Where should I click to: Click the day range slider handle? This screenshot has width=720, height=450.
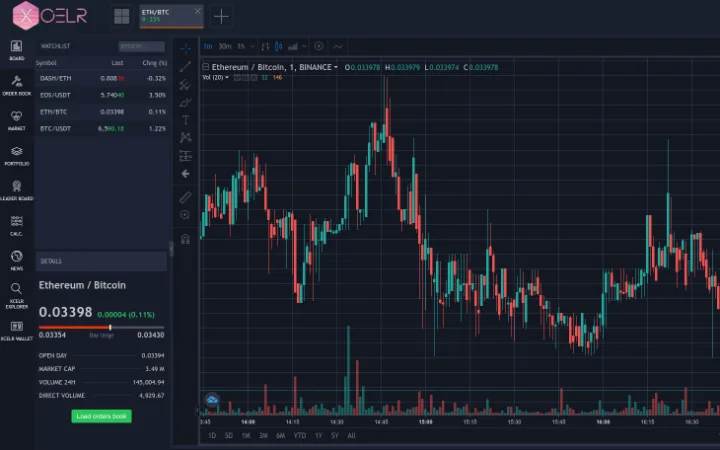[110, 327]
